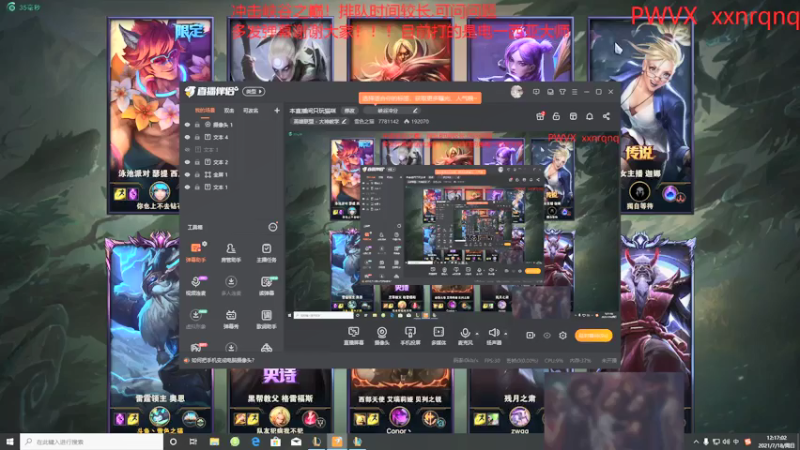The width and height of the screenshot is (800, 450).
Task: Select the active orange scene tab
Action: click(205, 111)
